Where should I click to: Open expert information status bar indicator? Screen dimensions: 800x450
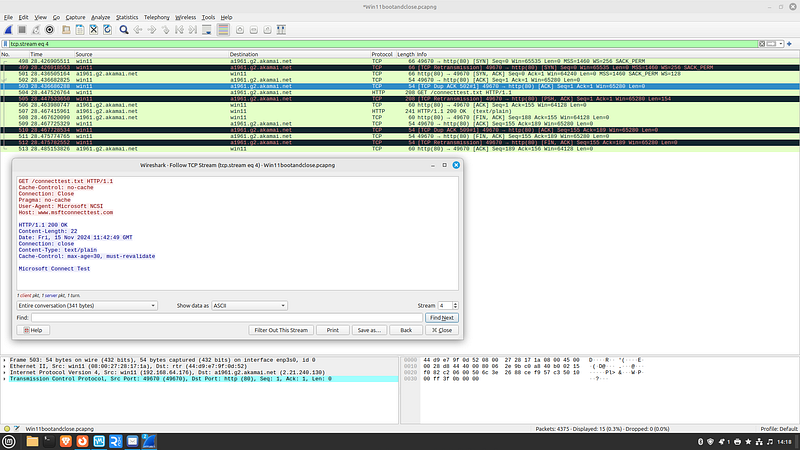[x=7, y=429]
